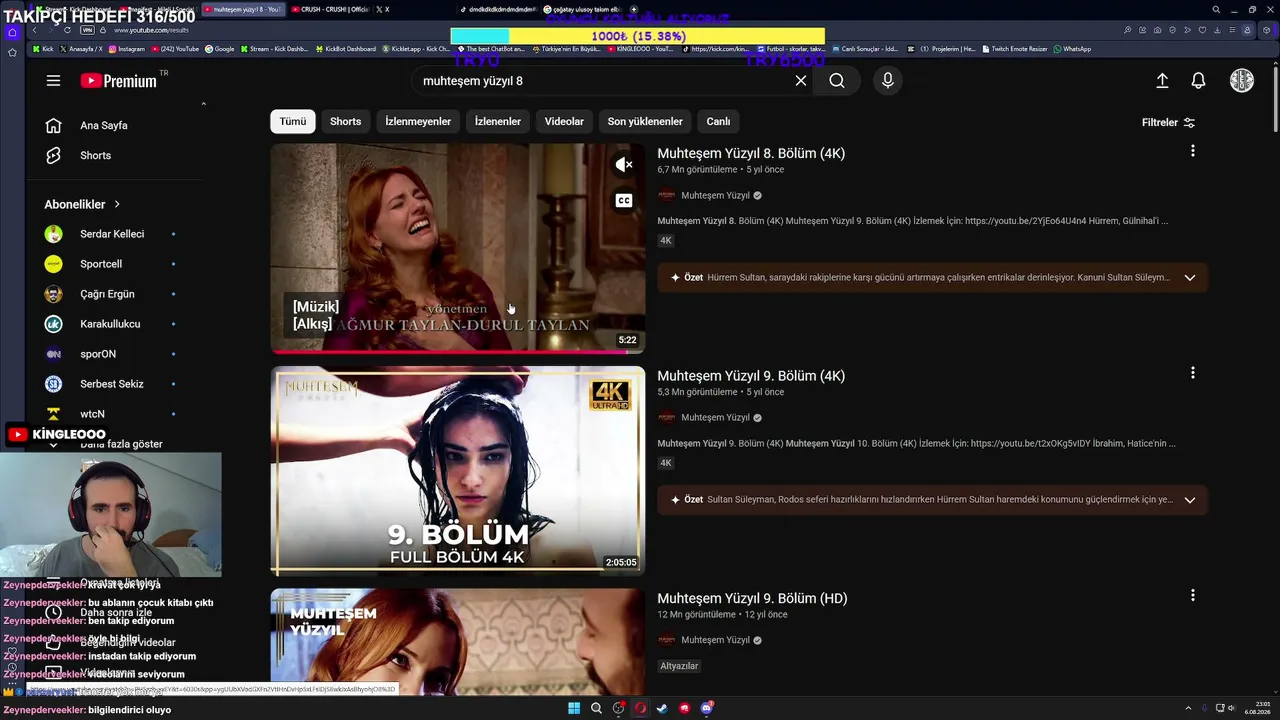Open the Instagram bookmark
Viewport: 1280px width, 720px height.
coord(126,49)
